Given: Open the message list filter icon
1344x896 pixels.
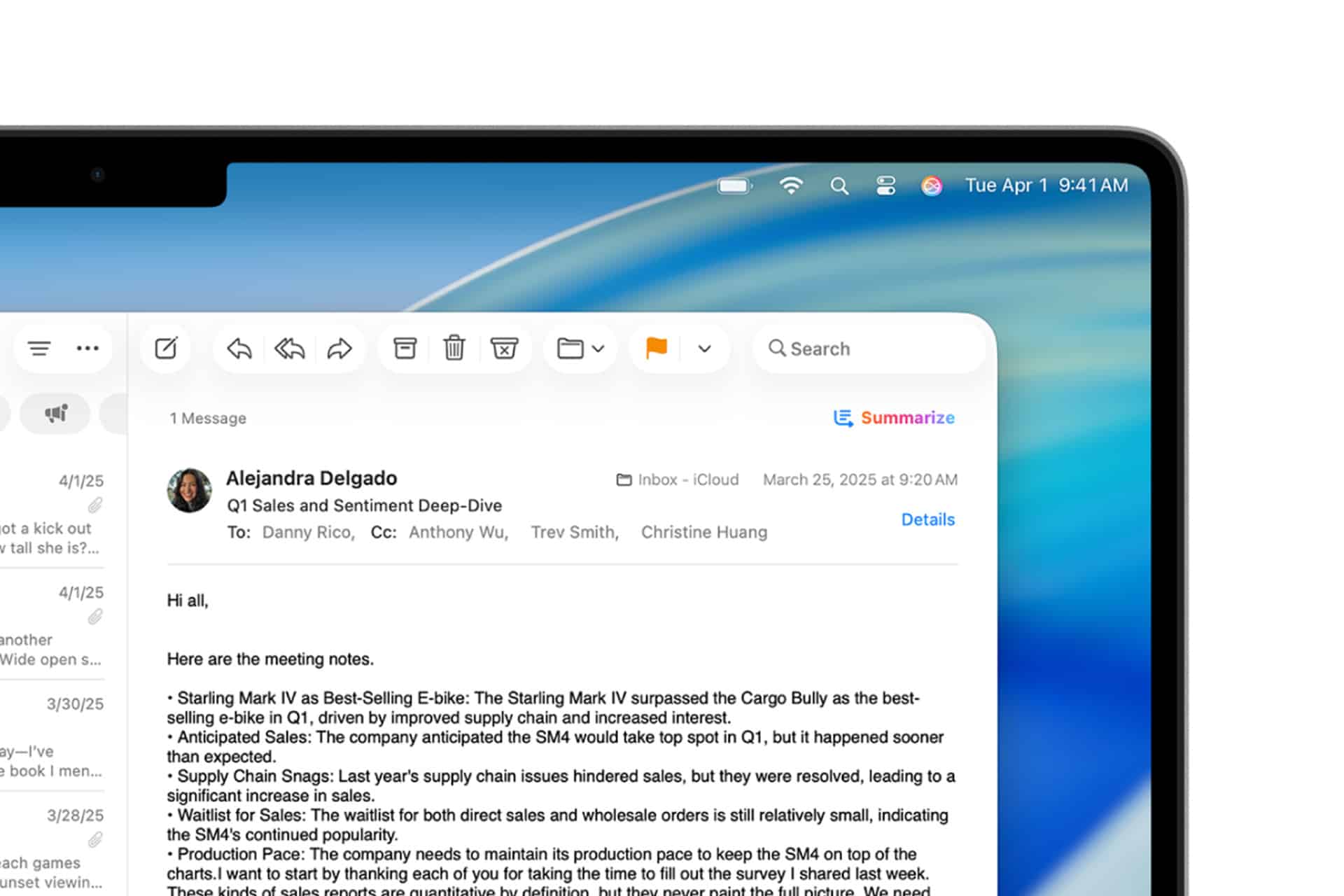Looking at the screenshot, I should pos(39,348).
